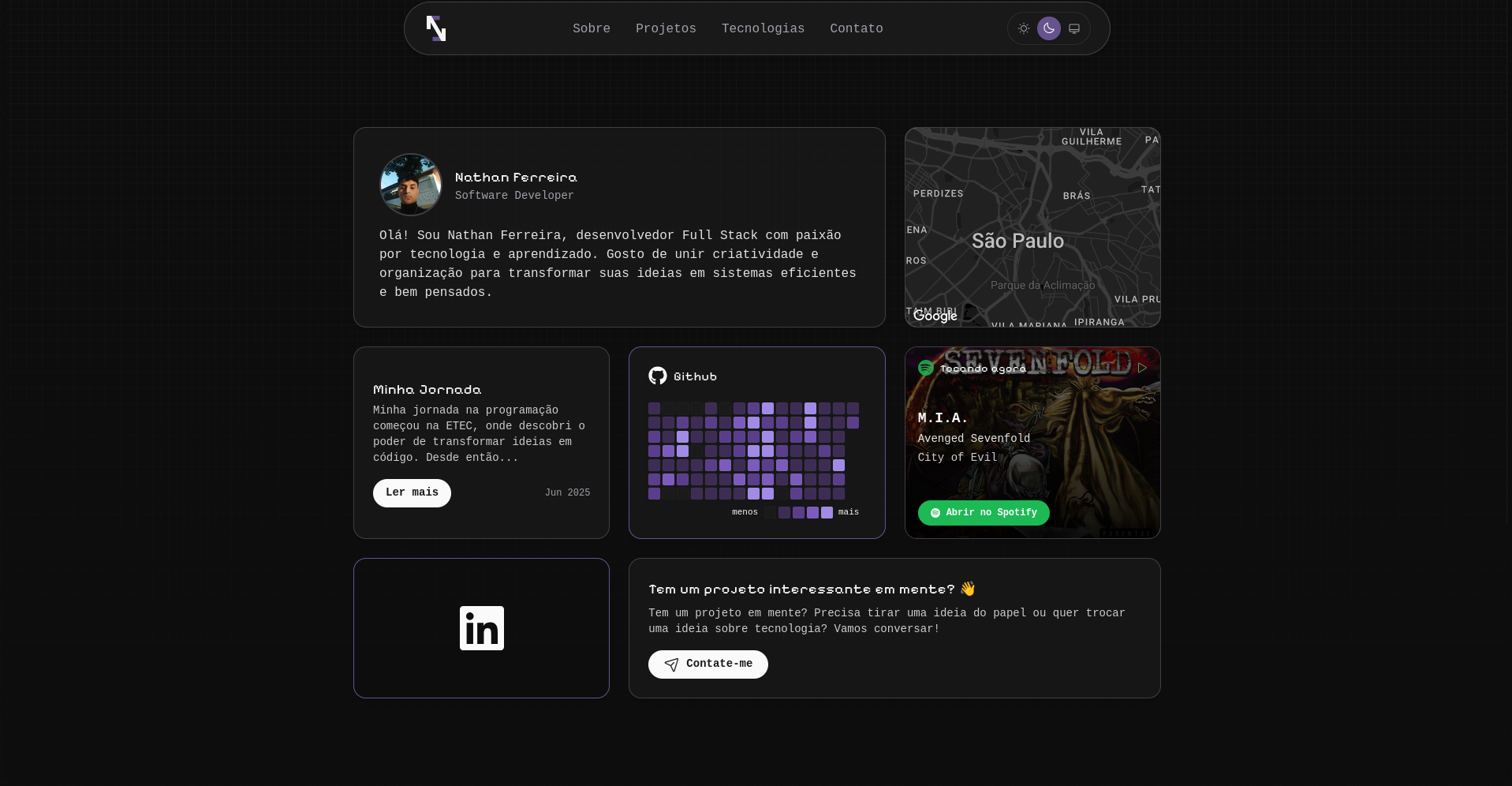This screenshot has height=786, width=1512.
Task: Click the brightest swatch next to mais
Action: [x=827, y=513]
